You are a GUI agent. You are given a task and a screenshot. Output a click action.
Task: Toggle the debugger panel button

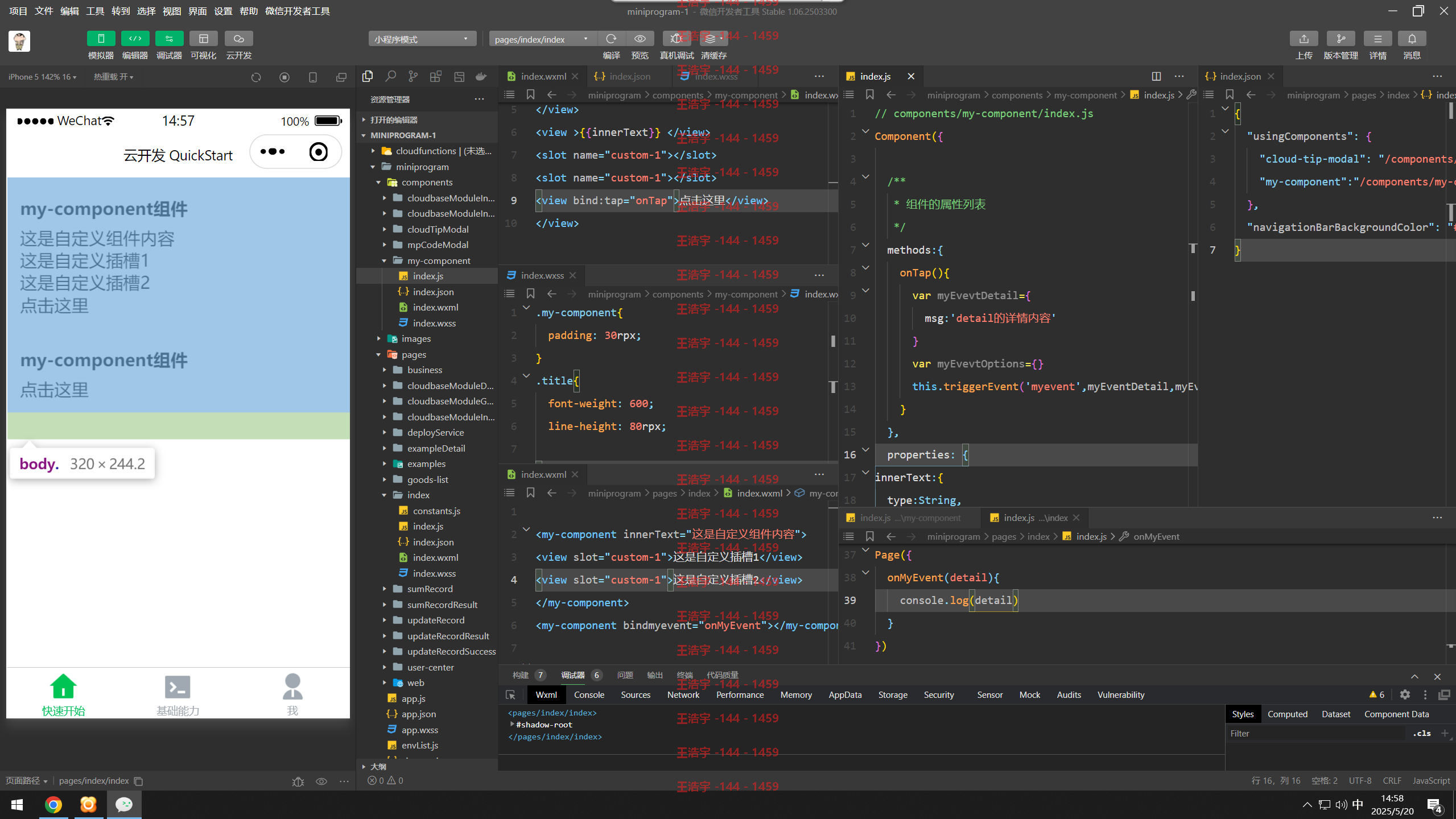click(x=169, y=39)
